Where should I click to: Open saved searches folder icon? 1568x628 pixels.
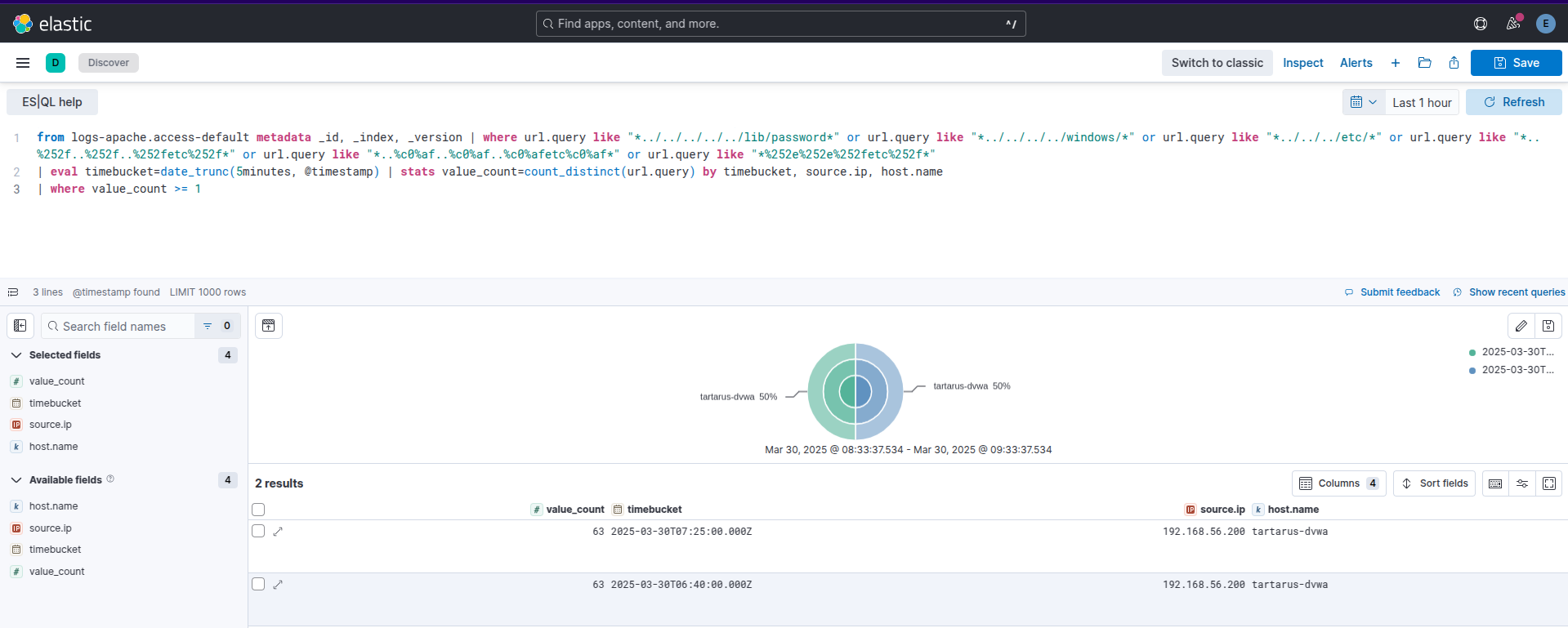tap(1424, 63)
